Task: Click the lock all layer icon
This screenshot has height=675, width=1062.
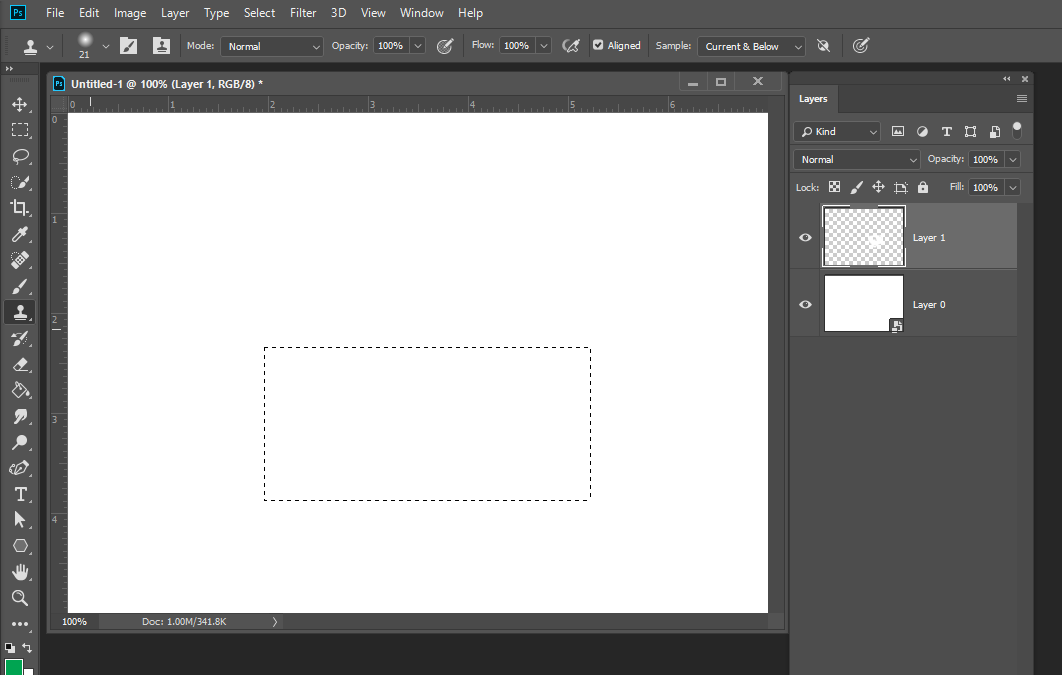Action: [x=922, y=187]
